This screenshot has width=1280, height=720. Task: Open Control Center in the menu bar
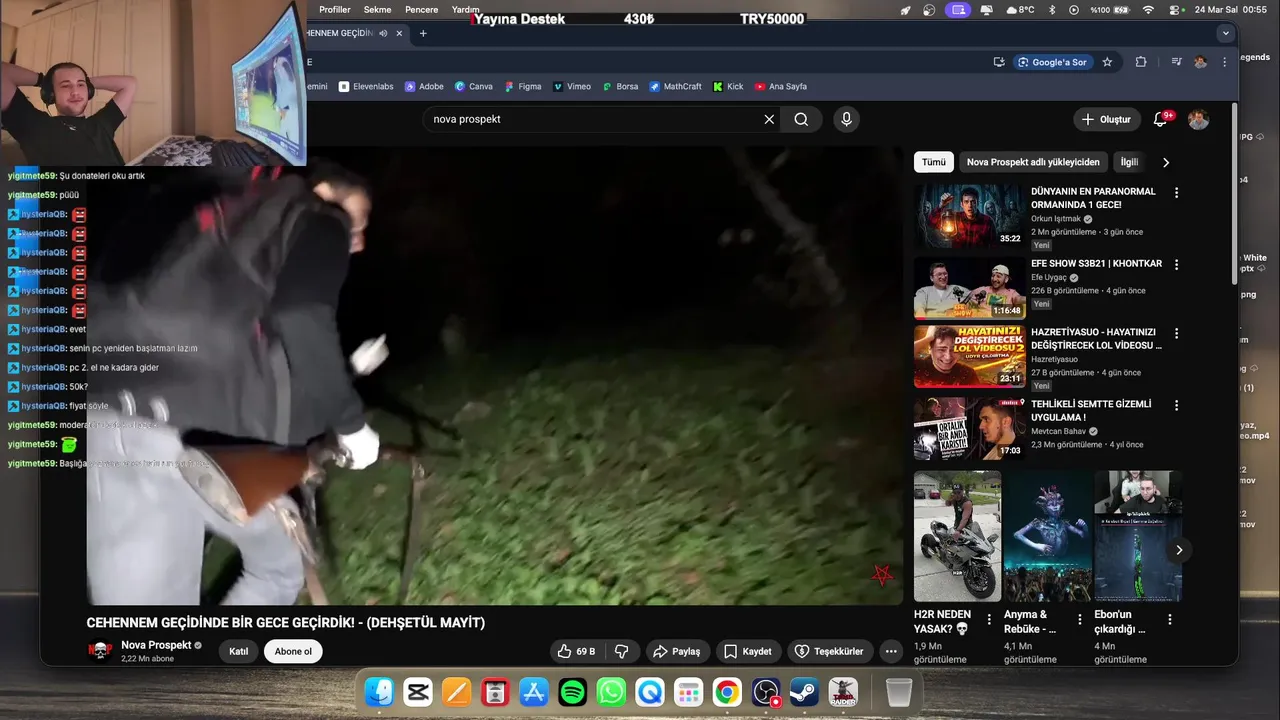[x=1175, y=9]
